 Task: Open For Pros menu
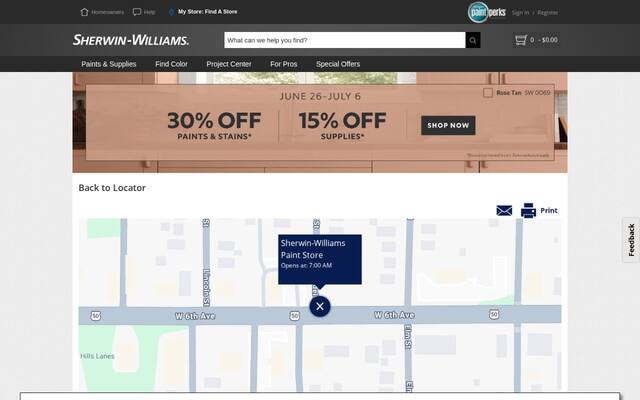click(x=283, y=64)
